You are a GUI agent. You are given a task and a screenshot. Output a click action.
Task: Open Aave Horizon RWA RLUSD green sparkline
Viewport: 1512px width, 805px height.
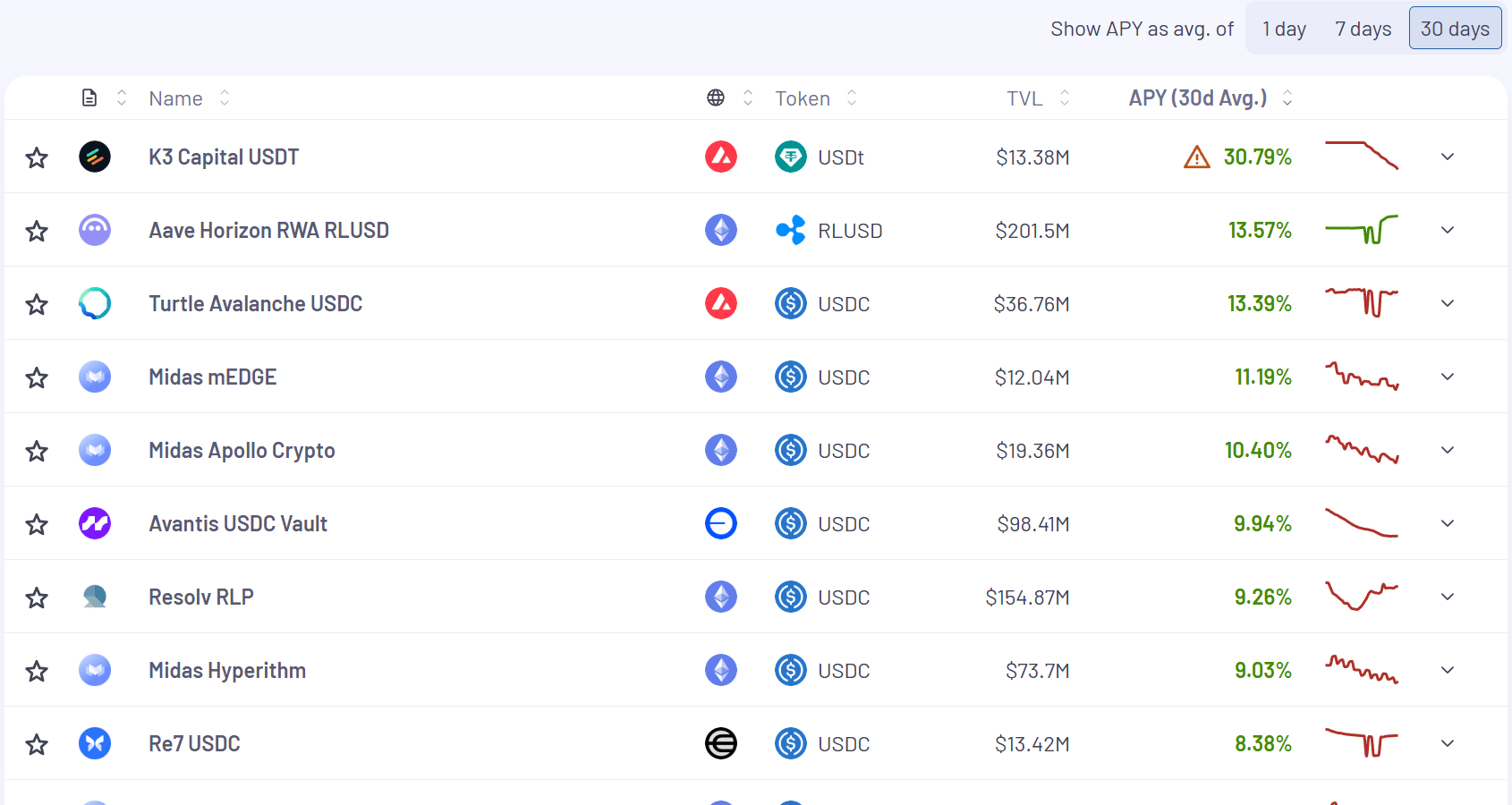pos(1362,229)
